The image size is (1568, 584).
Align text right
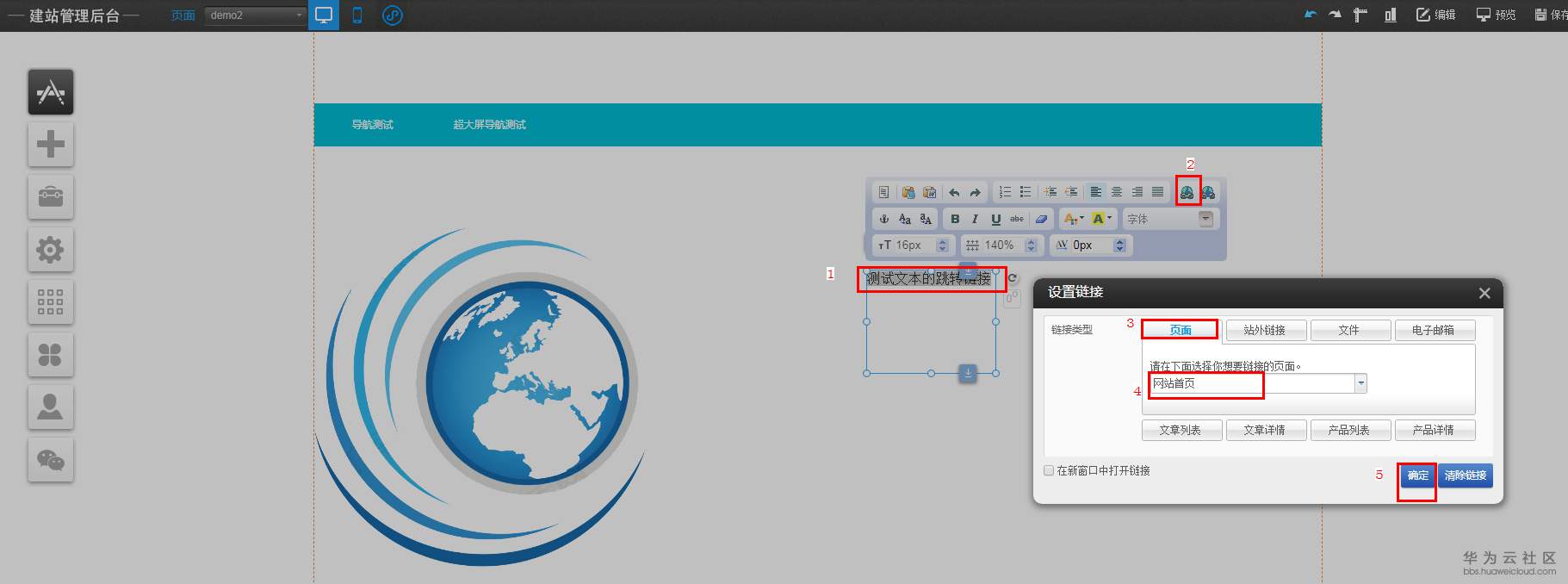point(1137,192)
